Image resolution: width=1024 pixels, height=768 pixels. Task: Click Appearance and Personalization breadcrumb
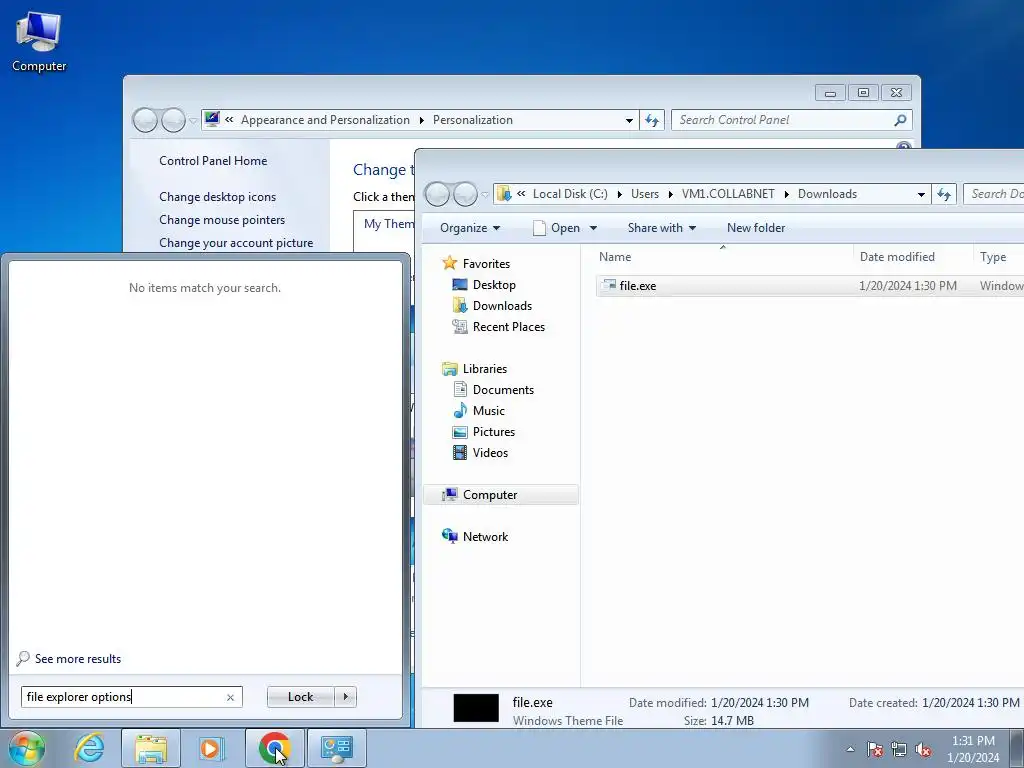(x=325, y=120)
